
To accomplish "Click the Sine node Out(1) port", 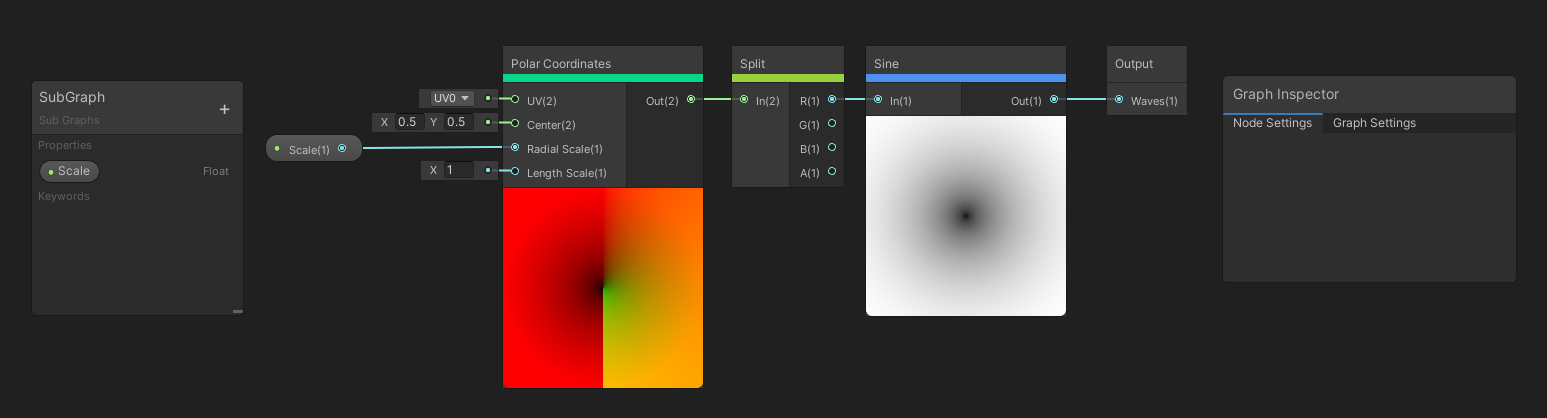I will coord(1054,99).
